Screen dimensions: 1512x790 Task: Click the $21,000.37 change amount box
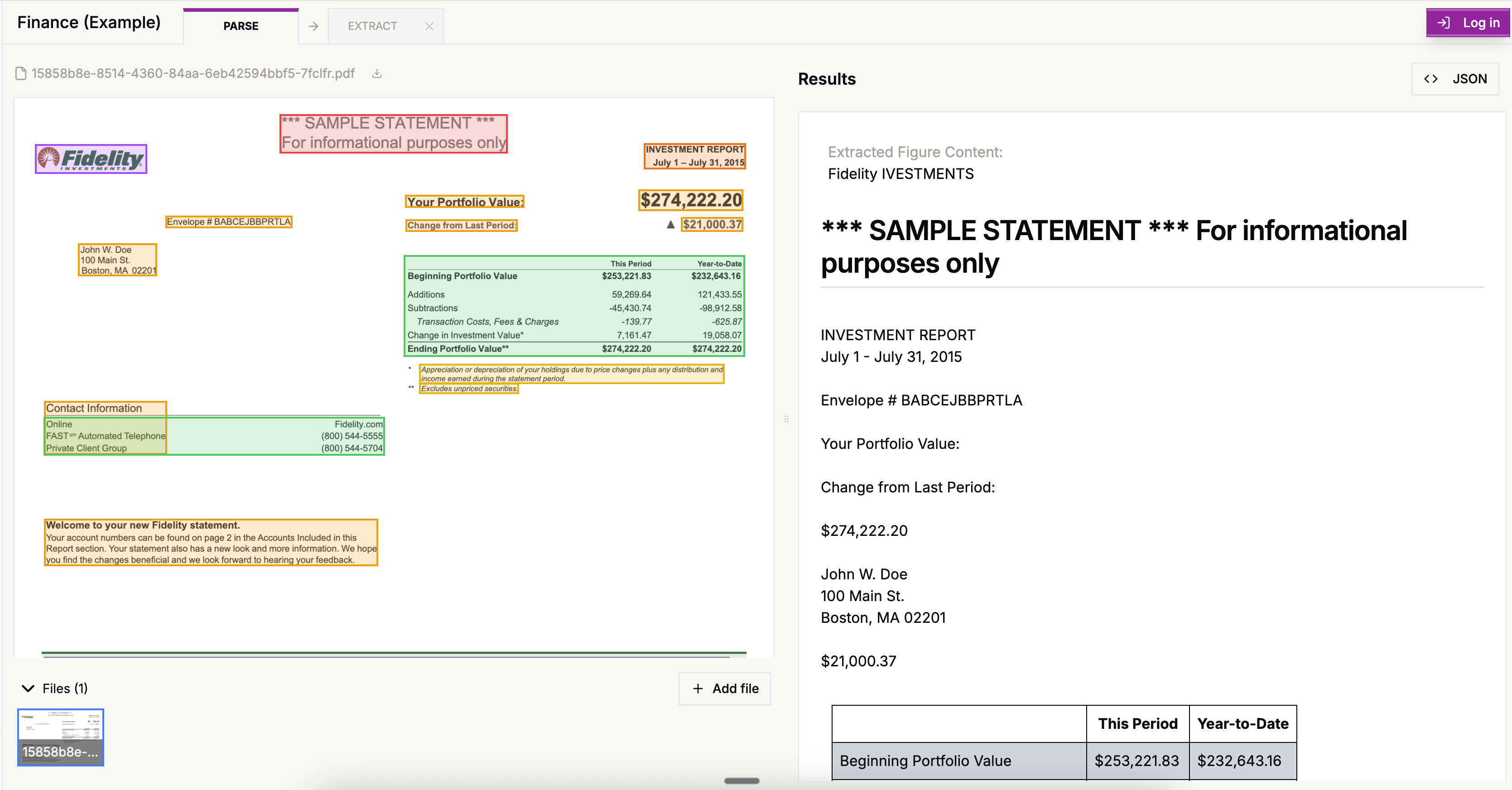(712, 224)
